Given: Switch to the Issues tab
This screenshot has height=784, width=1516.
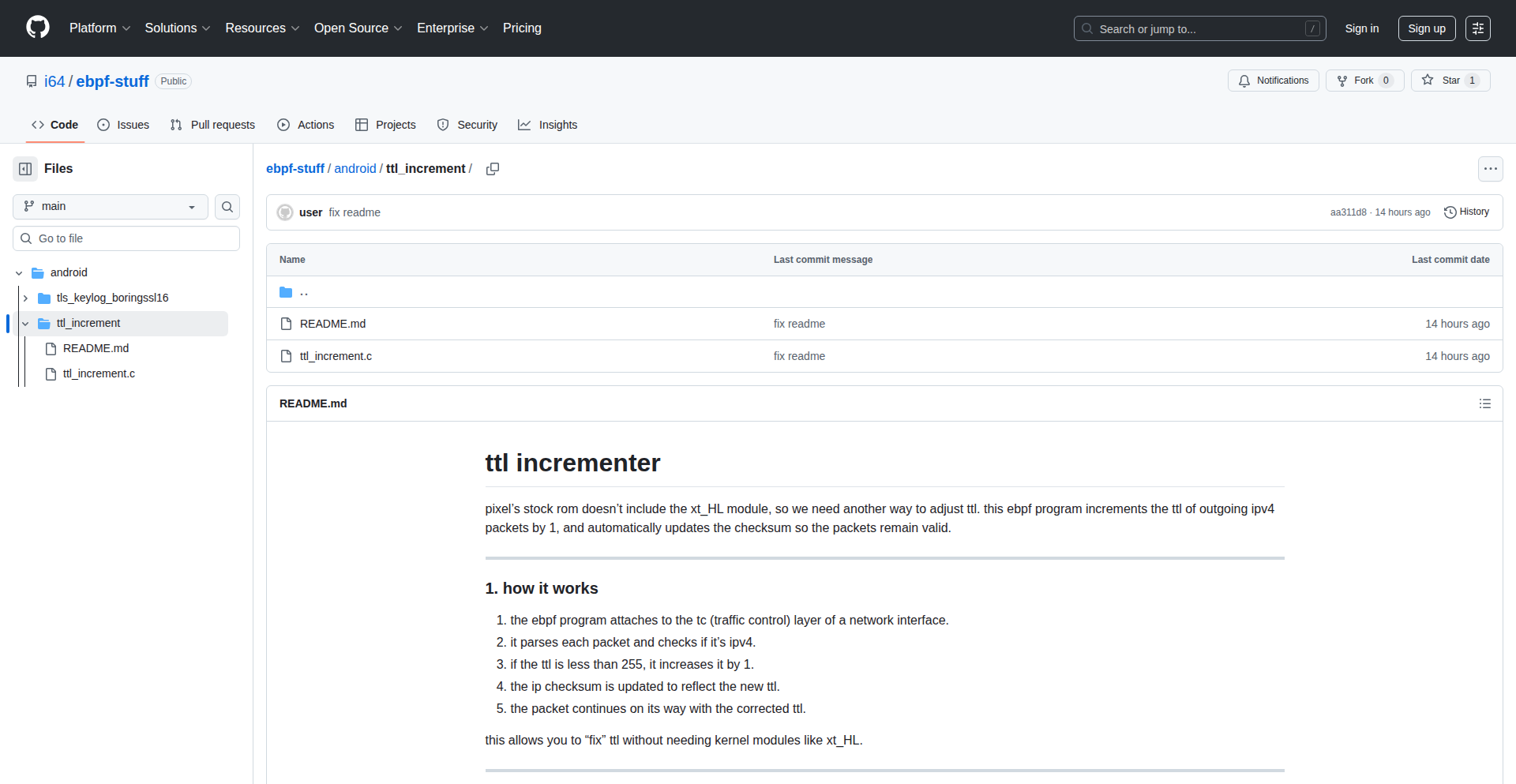Looking at the screenshot, I should pos(123,125).
